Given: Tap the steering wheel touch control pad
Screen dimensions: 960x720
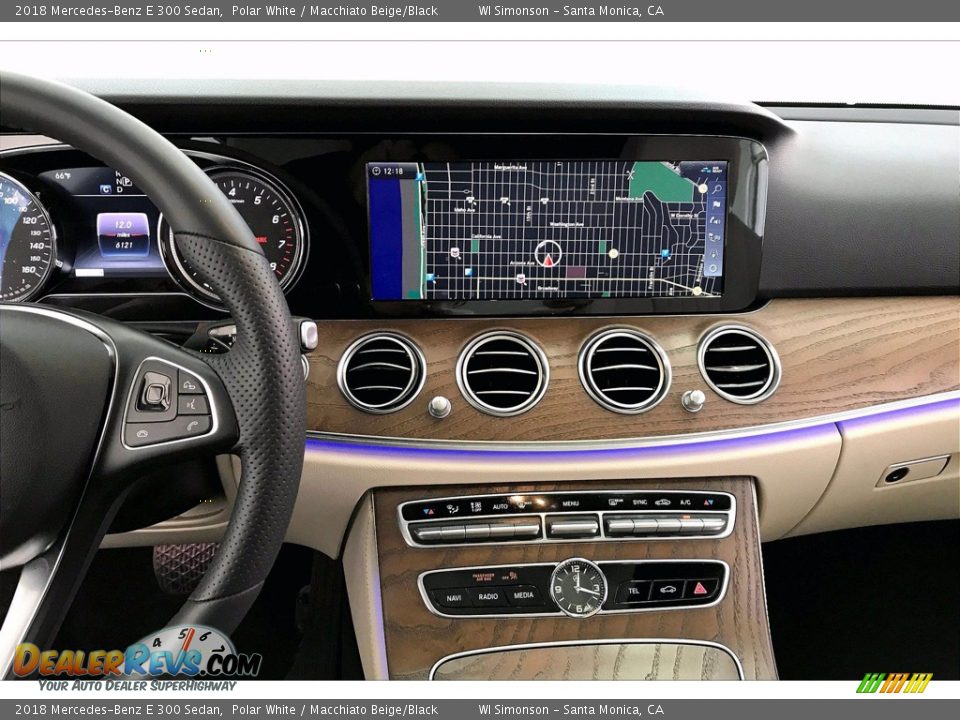Looking at the screenshot, I should pyautogui.click(x=155, y=391).
